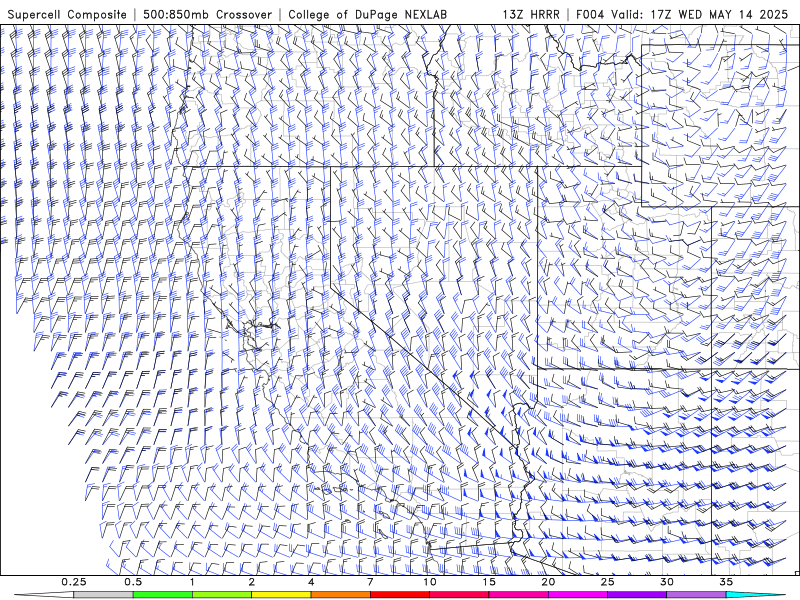Select the light green 1–2 color bar segment
800x600 pixels.
click(222, 595)
